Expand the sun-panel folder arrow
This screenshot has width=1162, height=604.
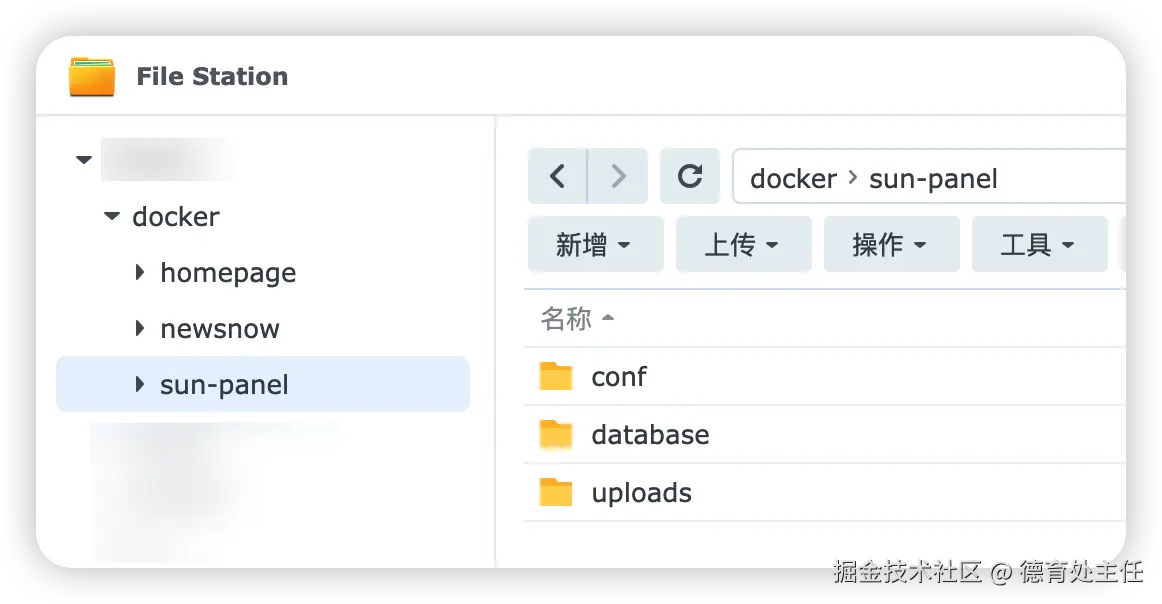140,384
